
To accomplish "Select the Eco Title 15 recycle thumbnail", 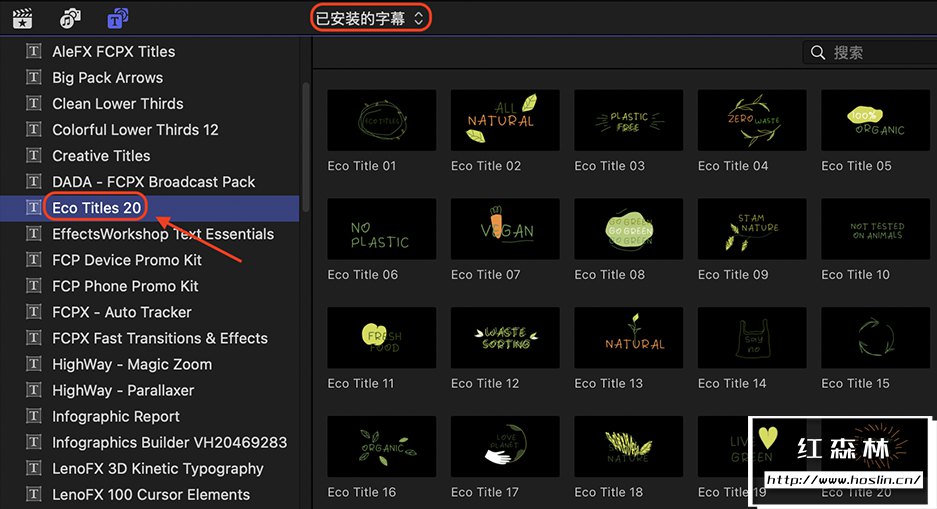I will click(875, 338).
